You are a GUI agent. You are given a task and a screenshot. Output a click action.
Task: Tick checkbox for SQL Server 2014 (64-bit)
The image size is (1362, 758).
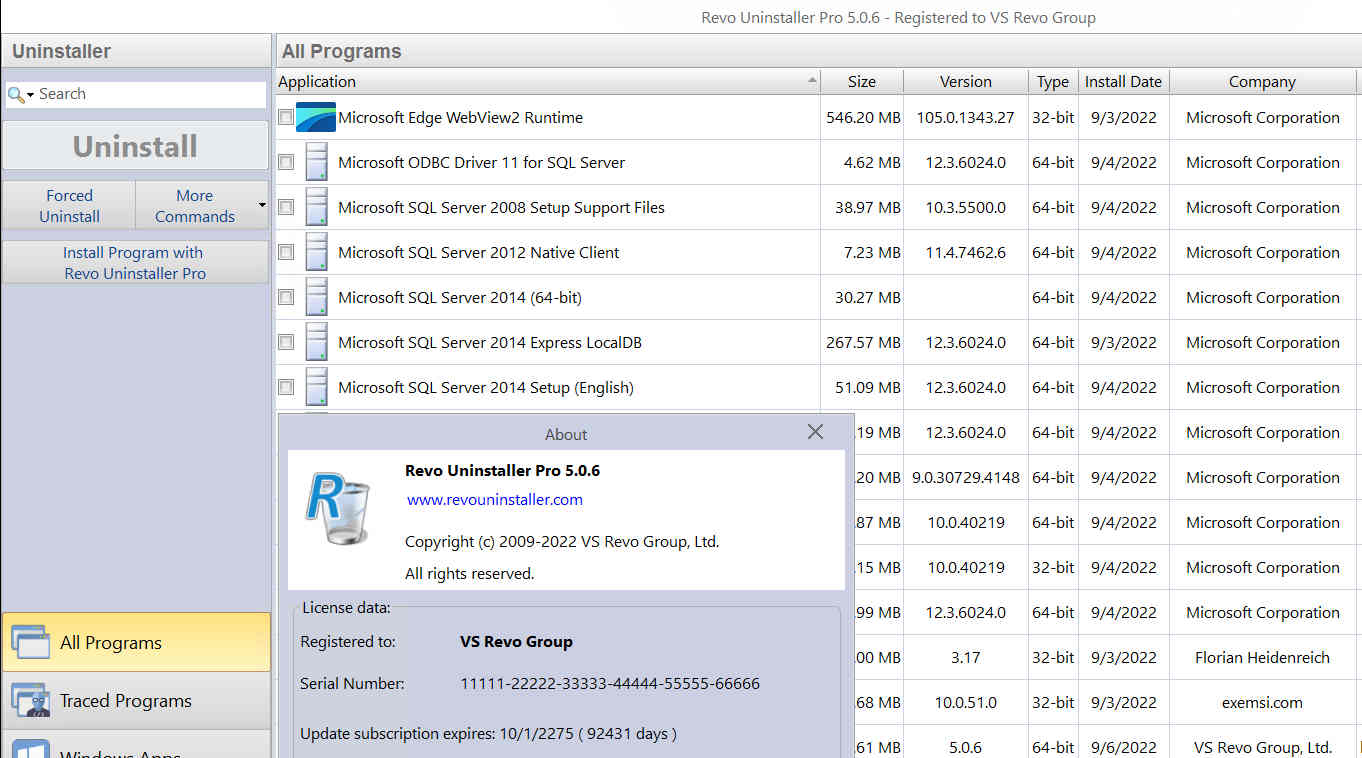286,297
